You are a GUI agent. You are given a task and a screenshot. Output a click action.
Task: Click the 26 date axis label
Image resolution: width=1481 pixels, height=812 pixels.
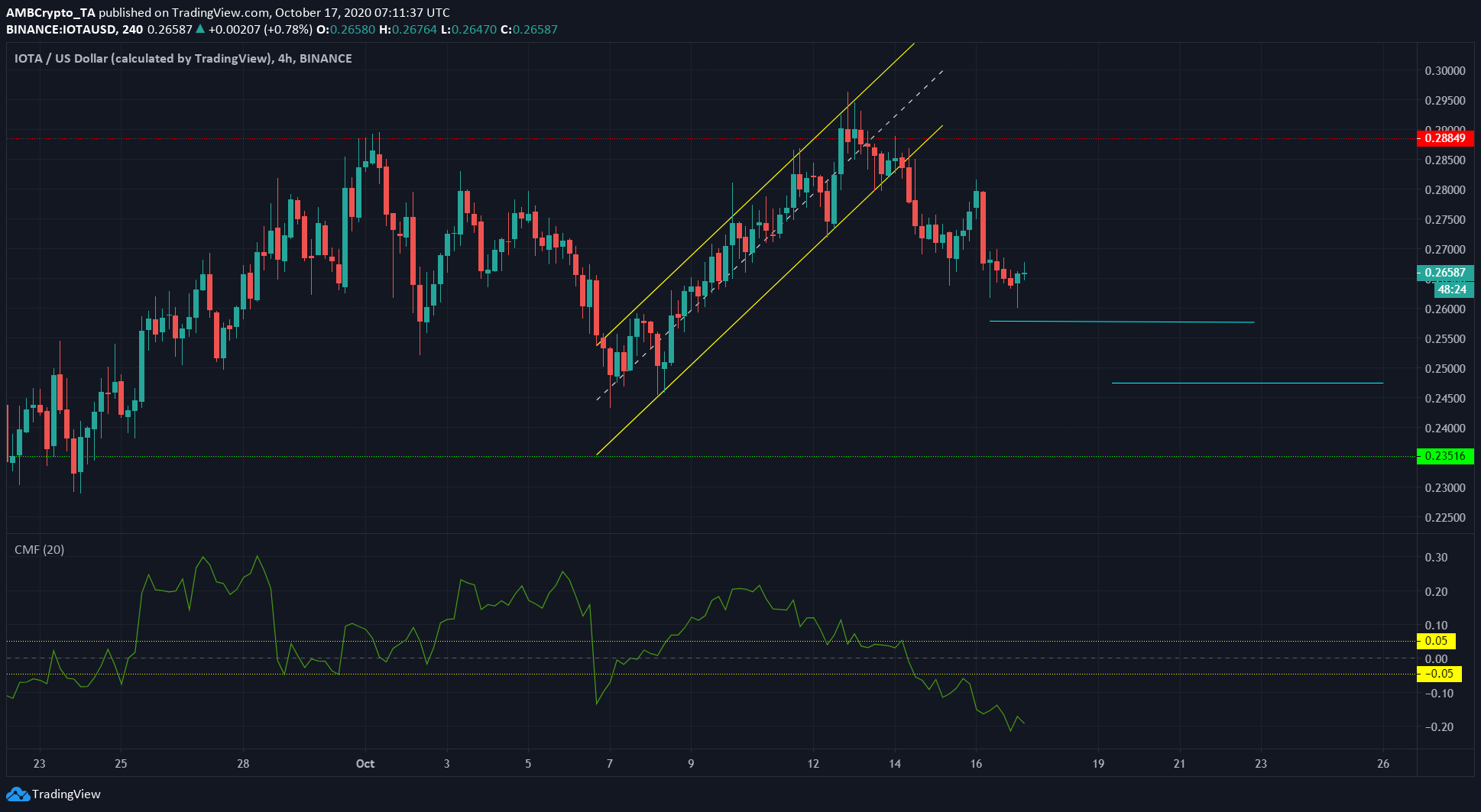pyautogui.click(x=1383, y=764)
